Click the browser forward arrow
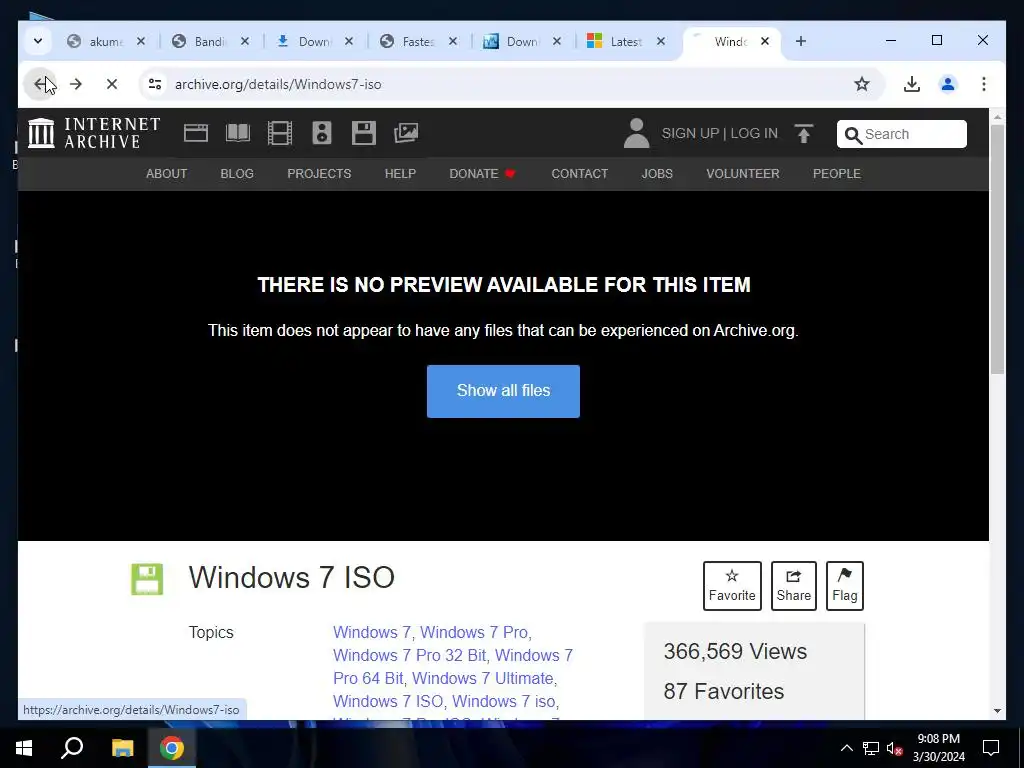This screenshot has height=768, width=1024. click(76, 84)
